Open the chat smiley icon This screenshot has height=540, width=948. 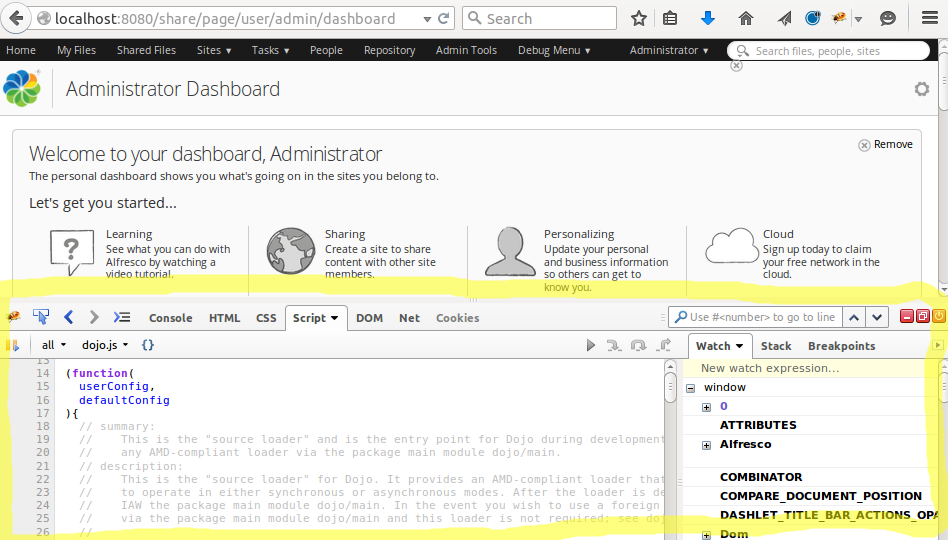point(888,19)
